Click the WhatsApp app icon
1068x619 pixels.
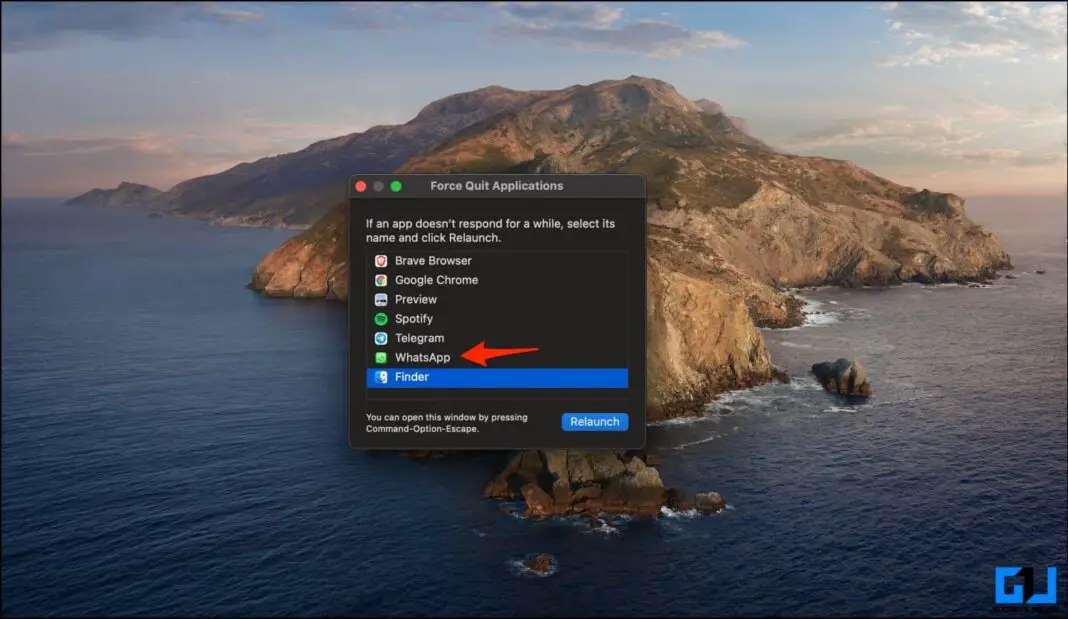(x=381, y=357)
